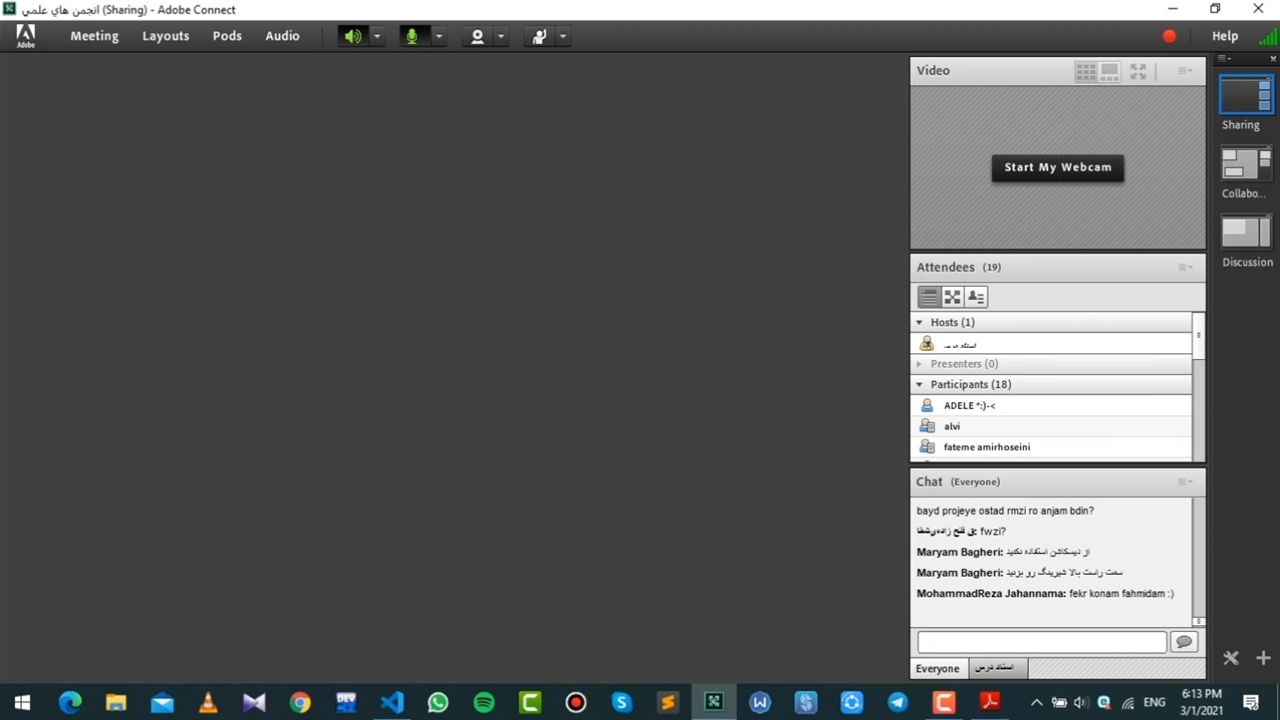1280x720 pixels.
Task: Click the chat message input field
Action: pos(1041,642)
